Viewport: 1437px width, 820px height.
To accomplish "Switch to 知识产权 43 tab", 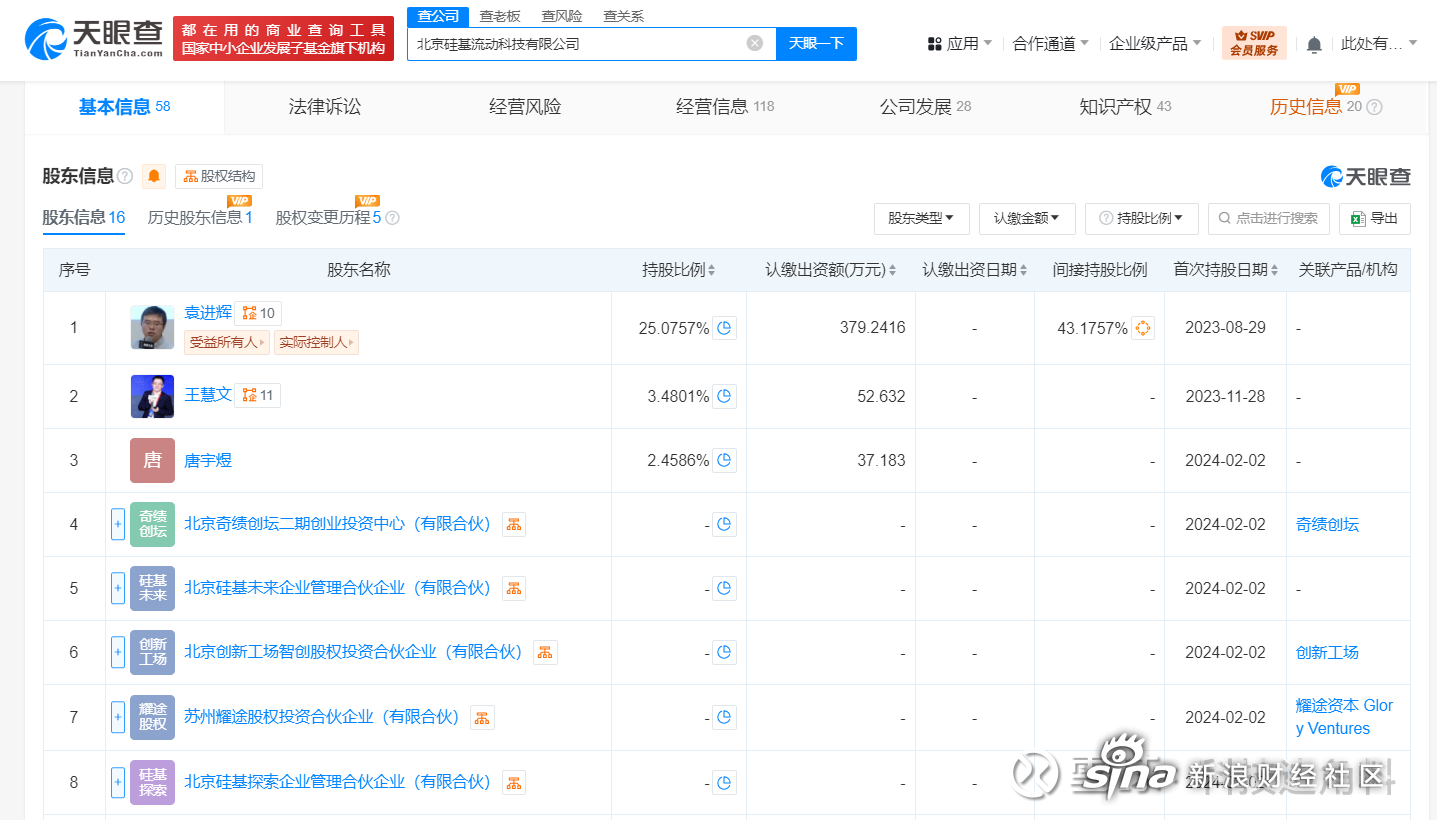I will 1125,107.
